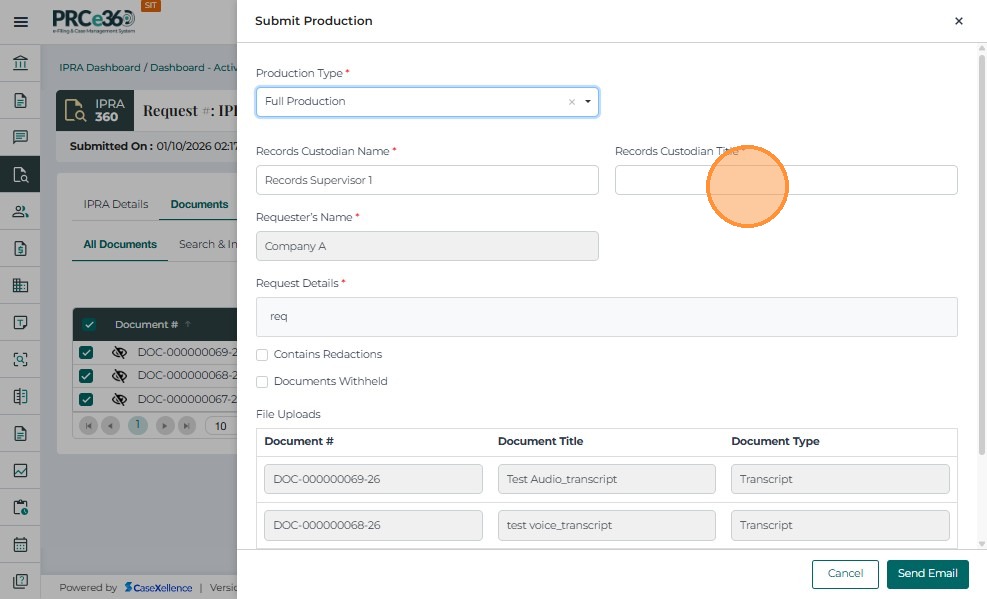Open the hamburger navigation menu
This screenshot has height=599, width=987.
(x=20, y=21)
